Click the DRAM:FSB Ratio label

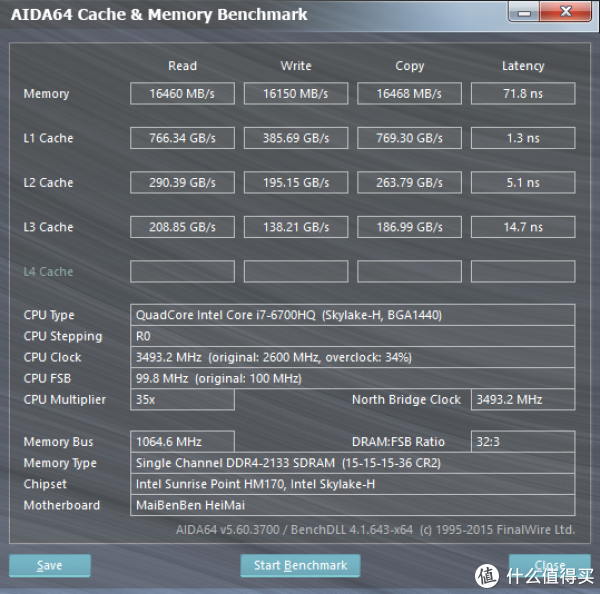(x=398, y=442)
